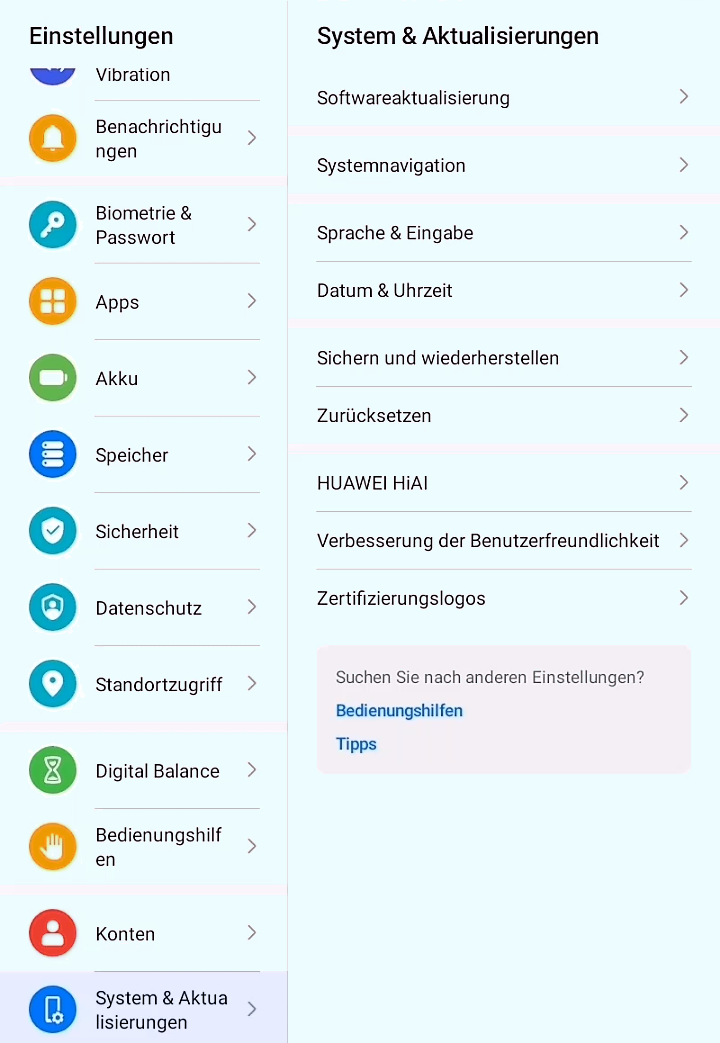This screenshot has width=720, height=1043.
Task: Open the Tipps link
Action: tap(356, 744)
